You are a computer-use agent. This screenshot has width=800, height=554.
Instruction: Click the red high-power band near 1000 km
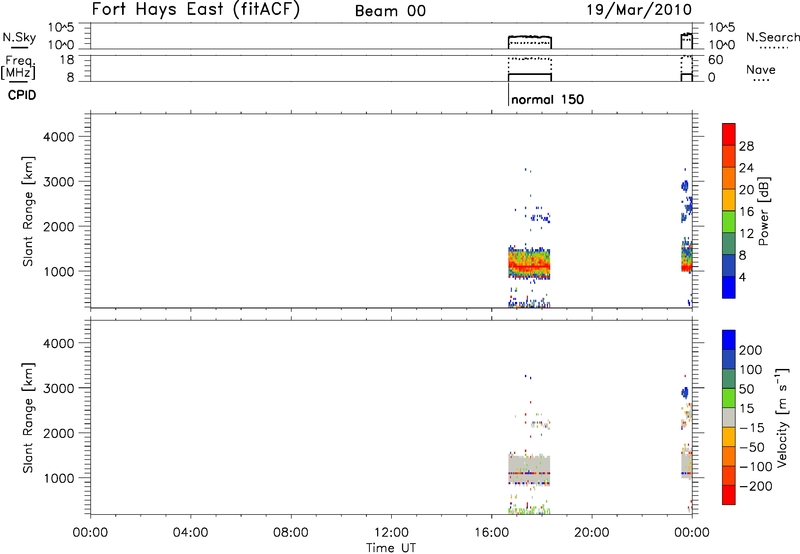coord(530,266)
